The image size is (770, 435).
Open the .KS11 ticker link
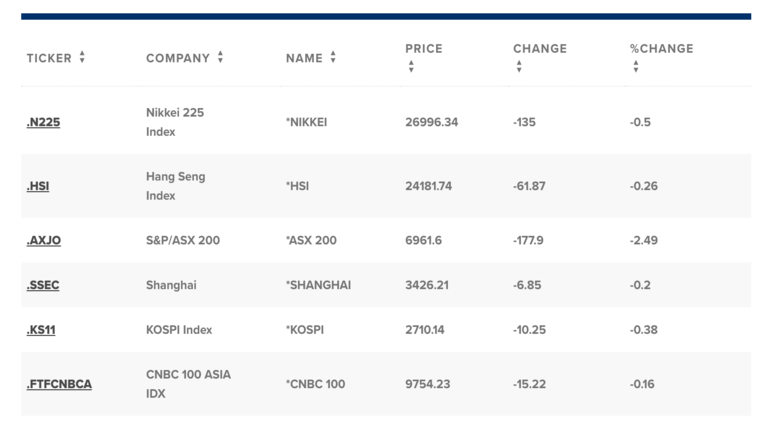41,330
